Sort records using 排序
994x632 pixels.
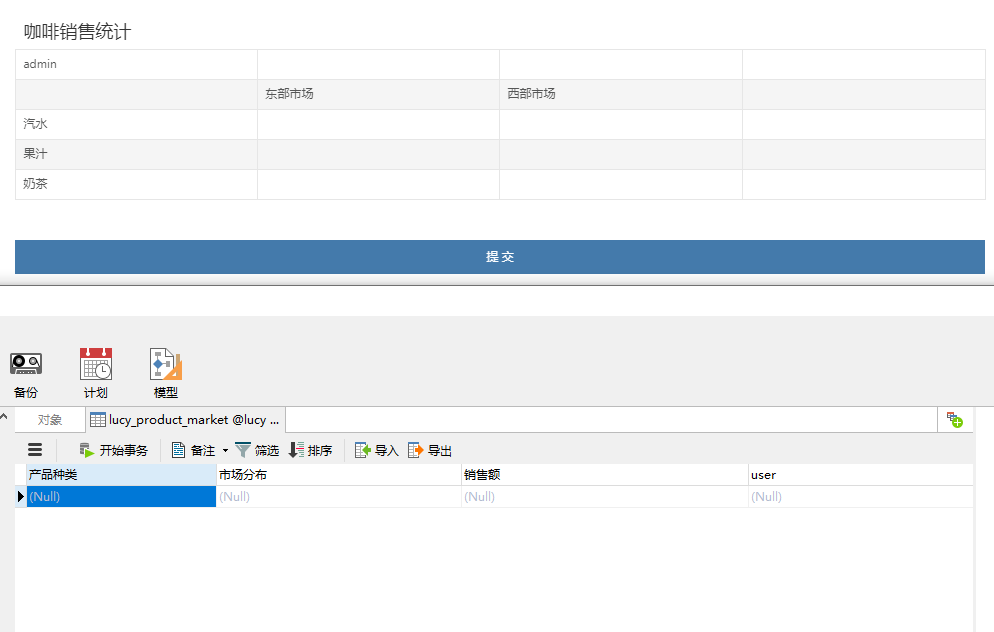point(310,451)
